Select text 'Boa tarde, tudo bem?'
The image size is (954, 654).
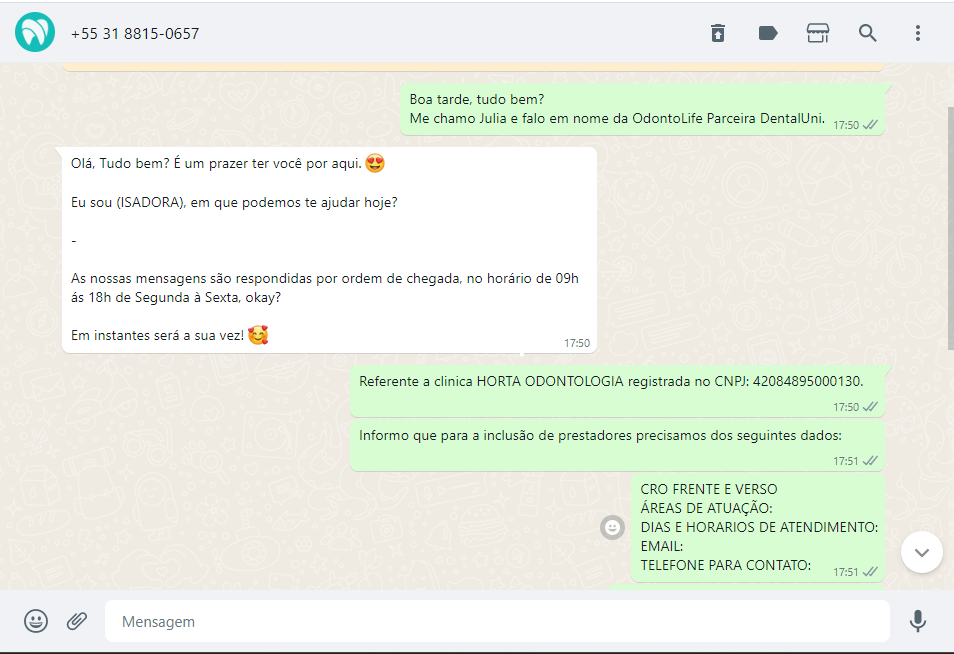(476, 99)
